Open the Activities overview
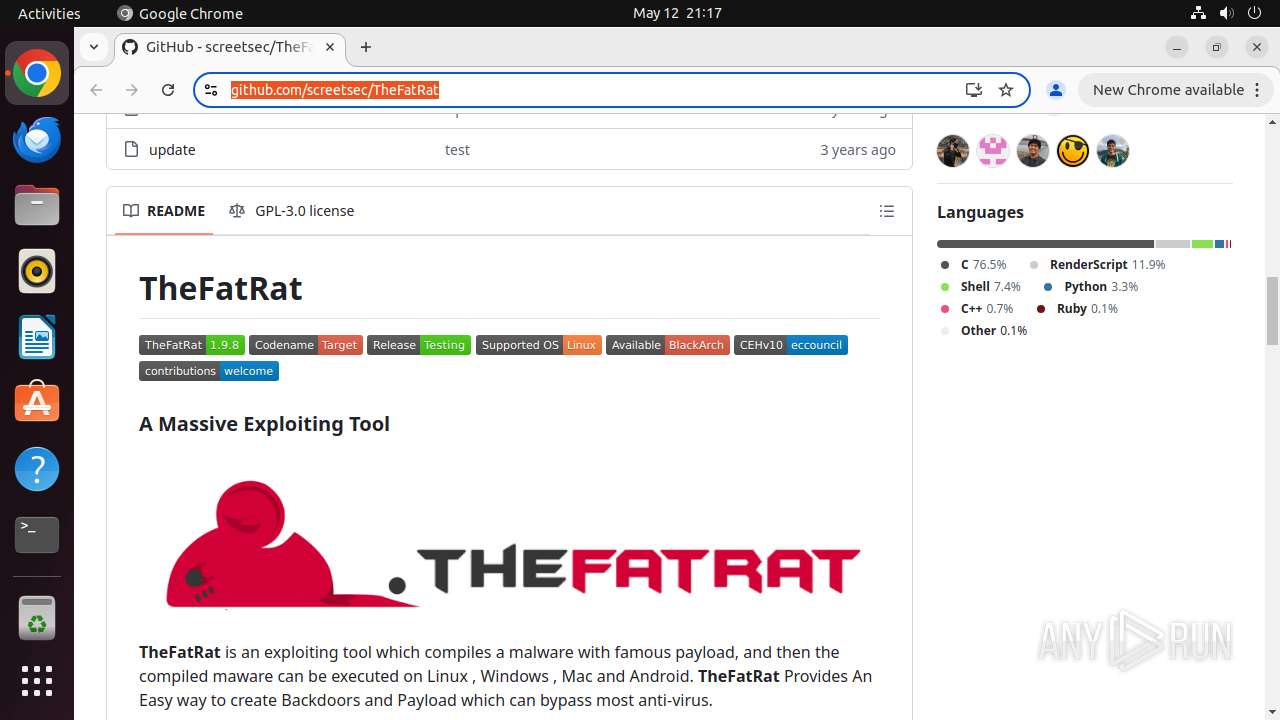The image size is (1280, 720). [49, 13]
